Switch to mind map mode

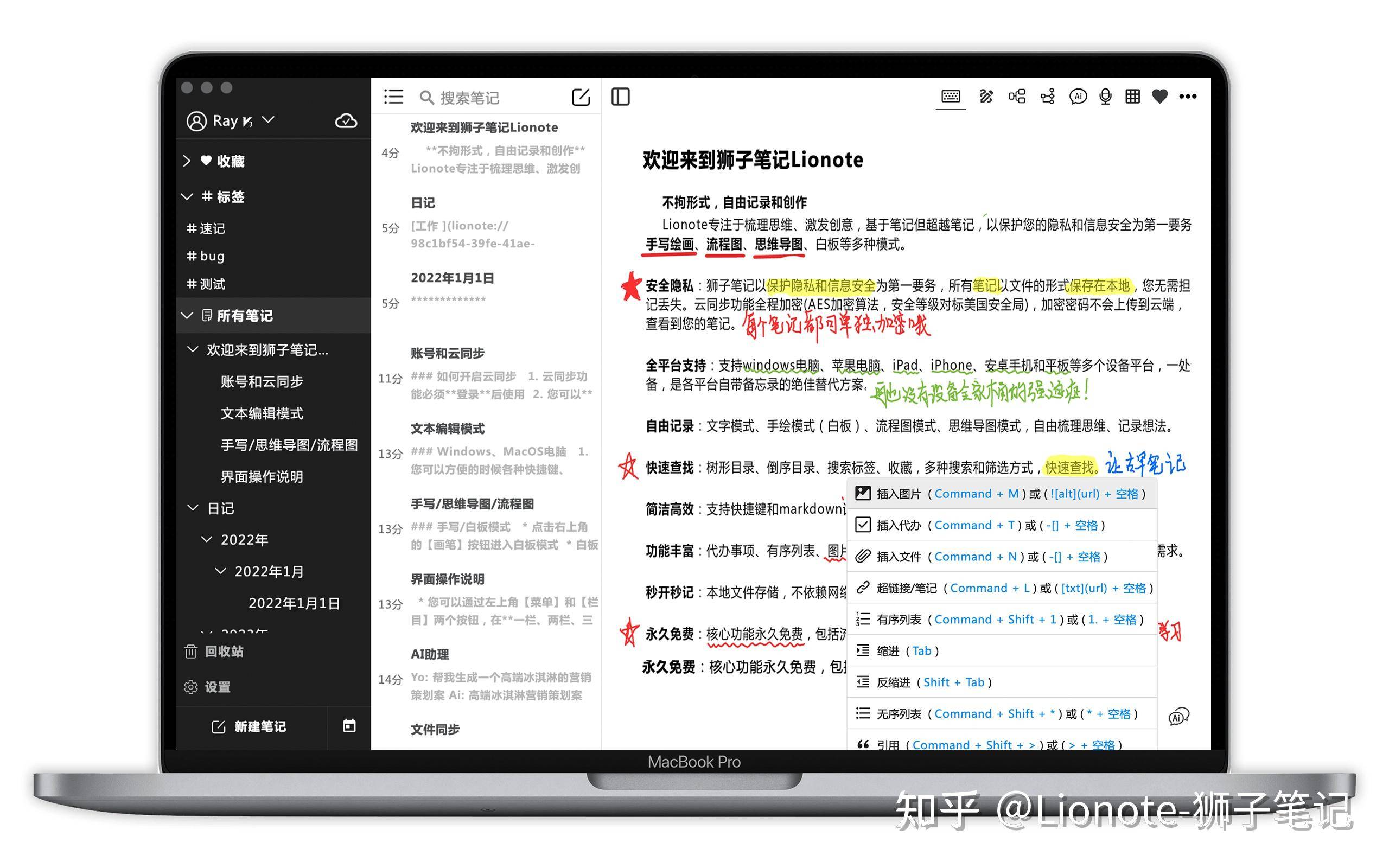pyautogui.click(x=1016, y=96)
